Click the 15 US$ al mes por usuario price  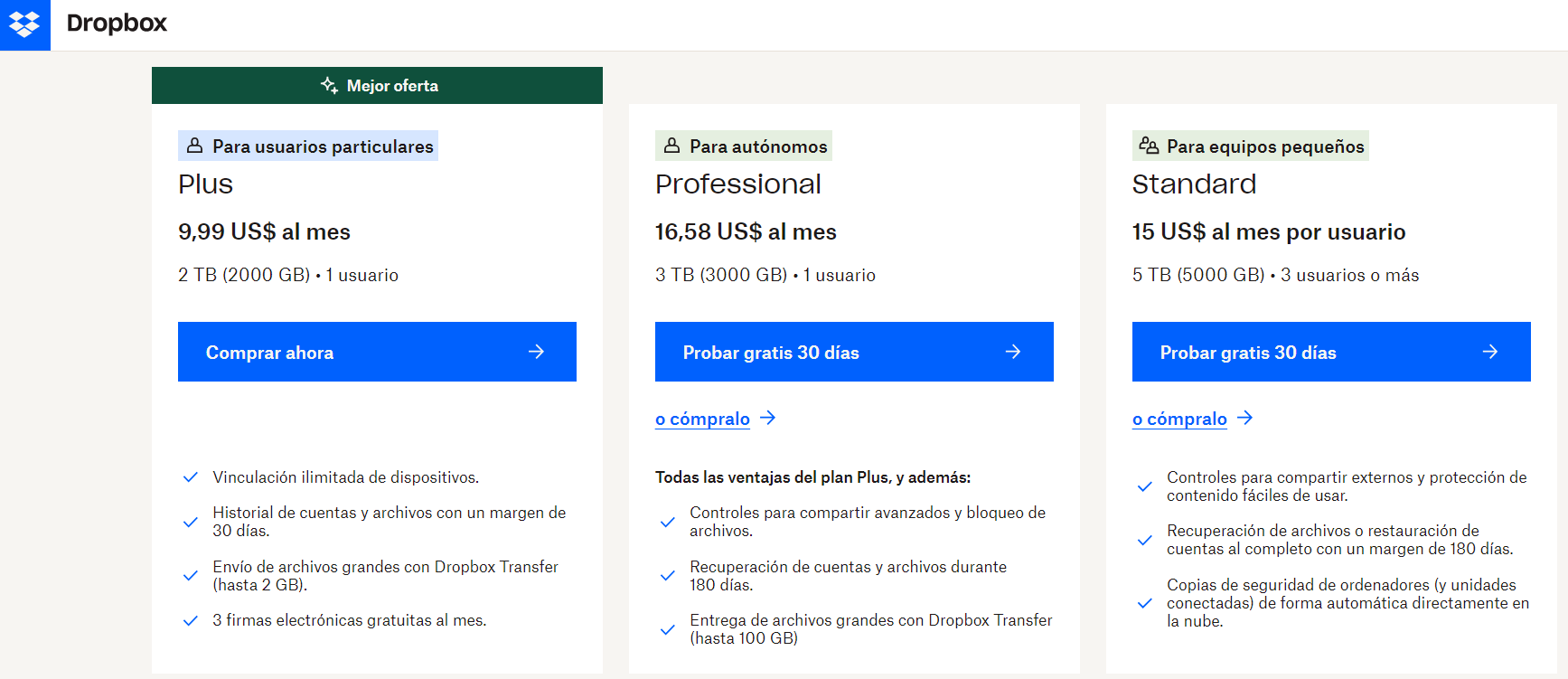[1269, 231]
